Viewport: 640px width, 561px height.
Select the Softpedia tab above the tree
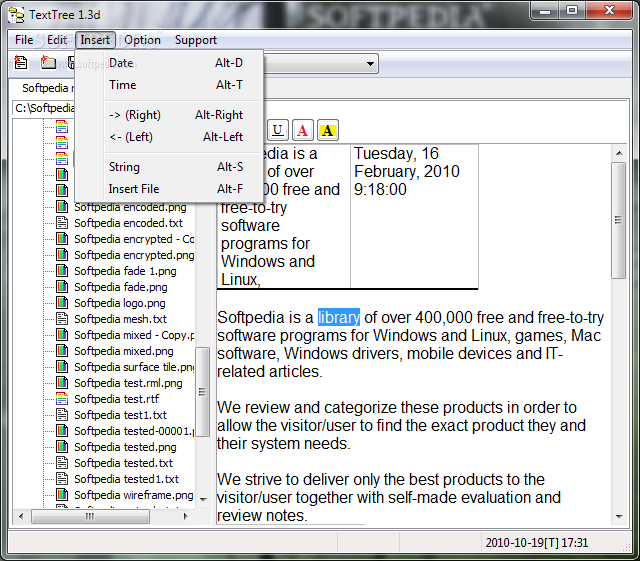[x=47, y=88]
